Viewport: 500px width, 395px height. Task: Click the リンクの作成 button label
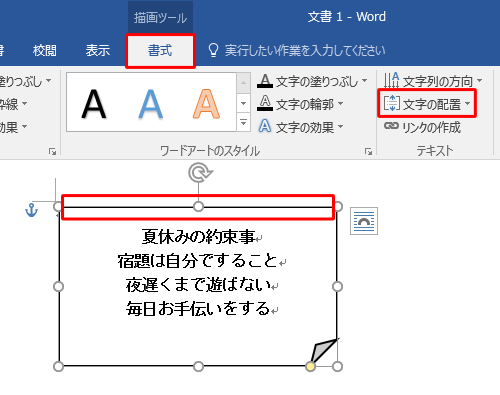point(432,127)
